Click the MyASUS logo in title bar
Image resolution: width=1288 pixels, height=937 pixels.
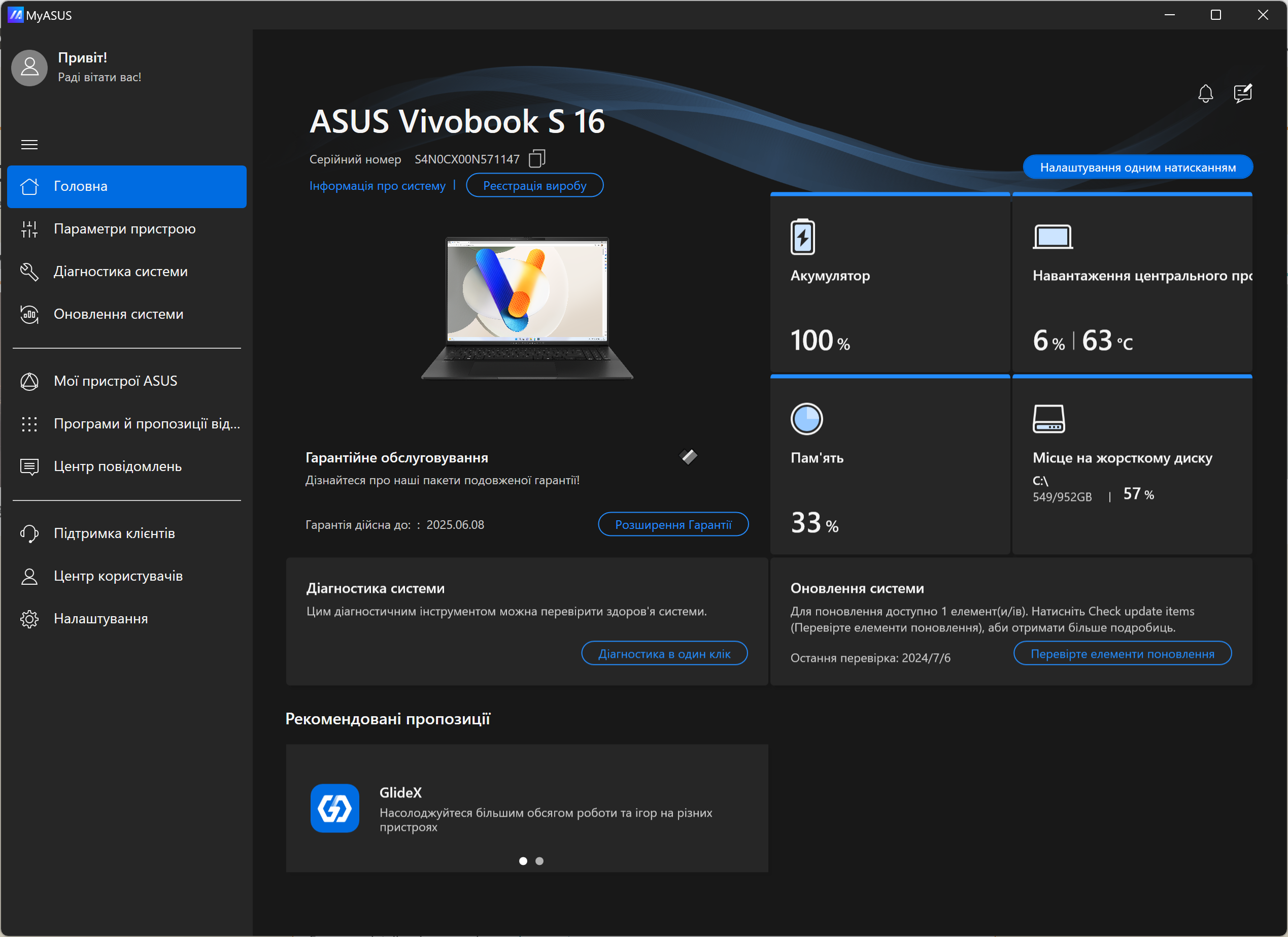click(15, 15)
